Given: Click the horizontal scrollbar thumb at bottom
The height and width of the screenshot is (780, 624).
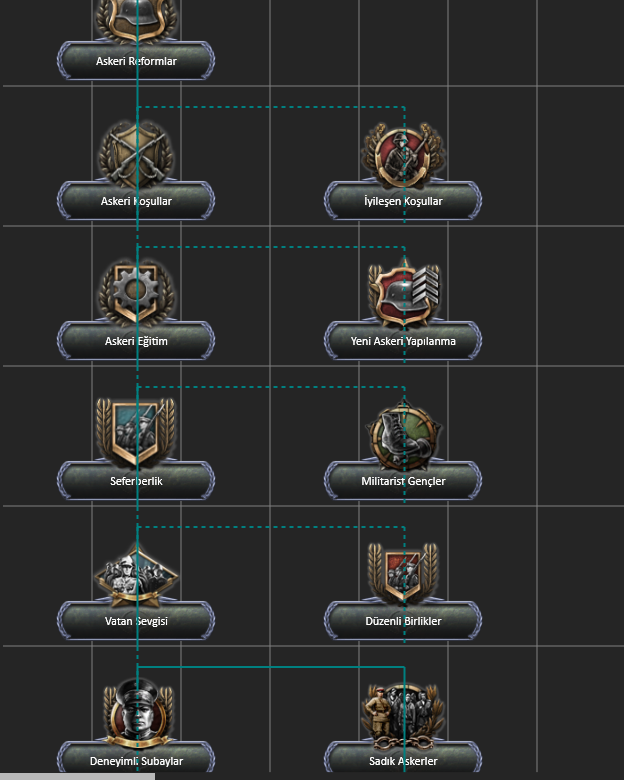Looking at the screenshot, I should [77, 777].
